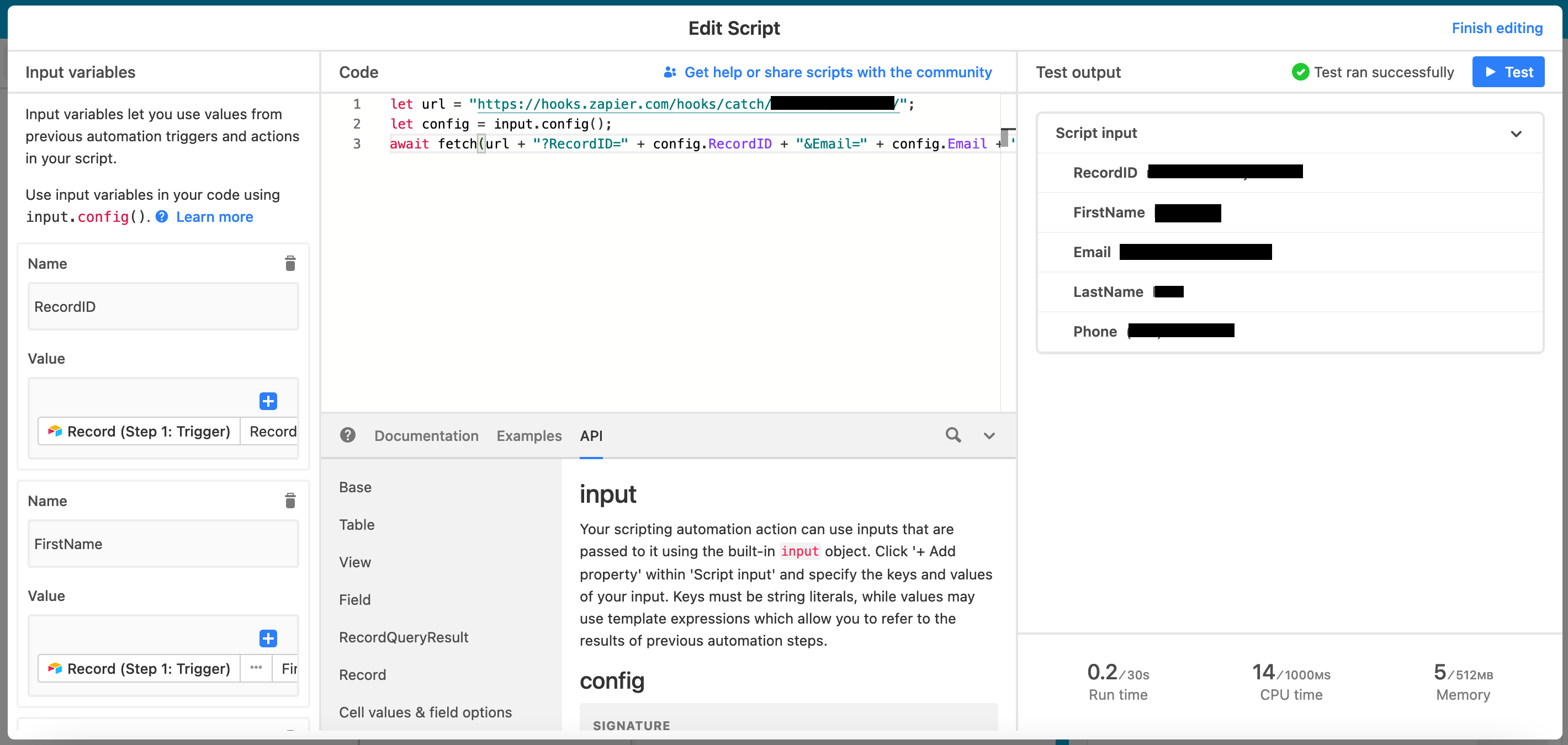Screen dimensions: 1568x745
Task: Click the collapse chevron in API panel
Action: point(989,435)
